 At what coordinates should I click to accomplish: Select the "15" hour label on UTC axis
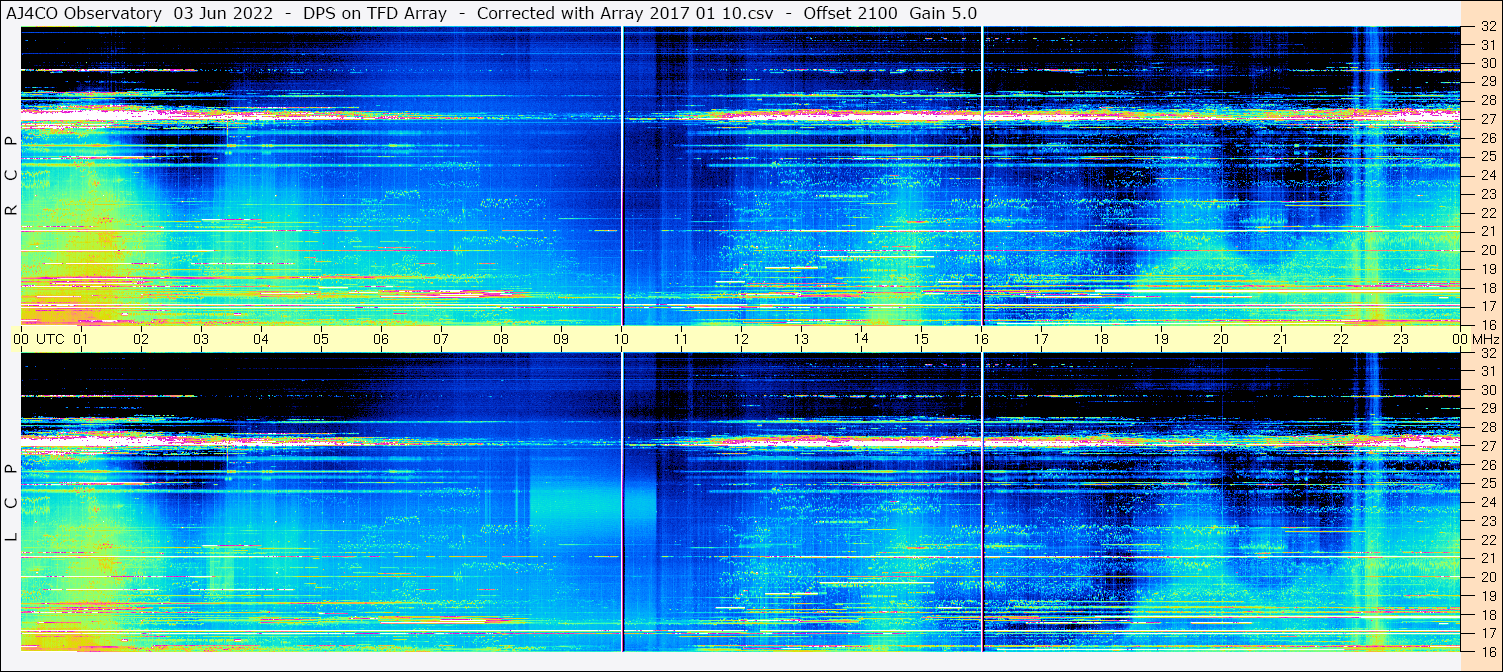921,339
